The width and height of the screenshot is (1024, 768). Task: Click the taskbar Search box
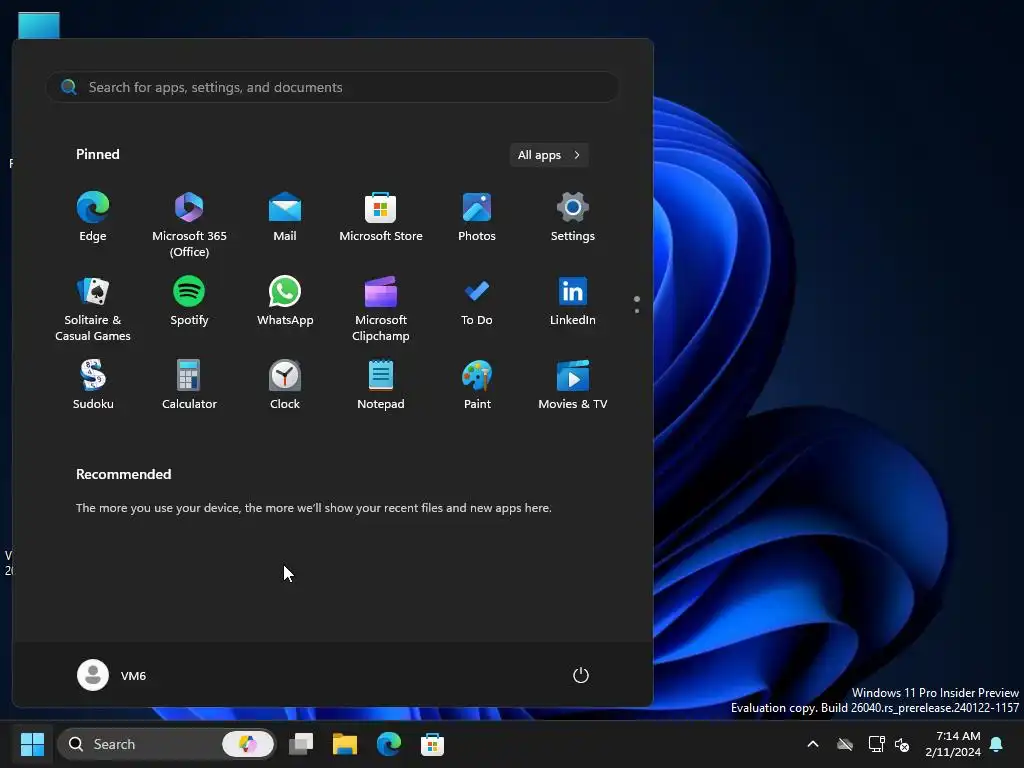point(167,744)
